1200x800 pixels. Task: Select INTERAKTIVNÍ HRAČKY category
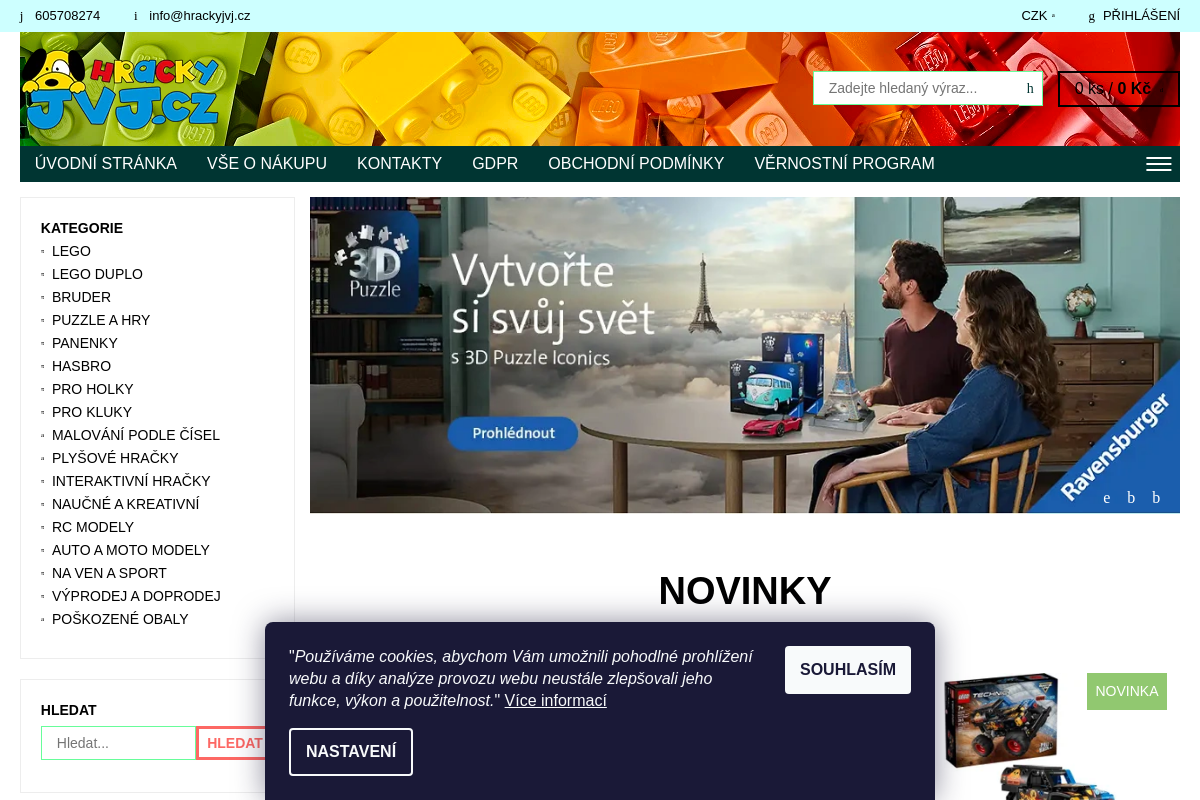point(131,481)
